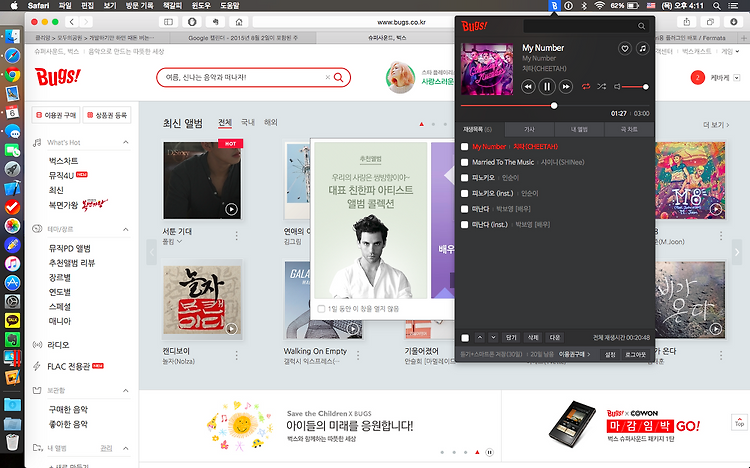Open Safari downloads button
The height and width of the screenshot is (468, 750).
(734, 22)
